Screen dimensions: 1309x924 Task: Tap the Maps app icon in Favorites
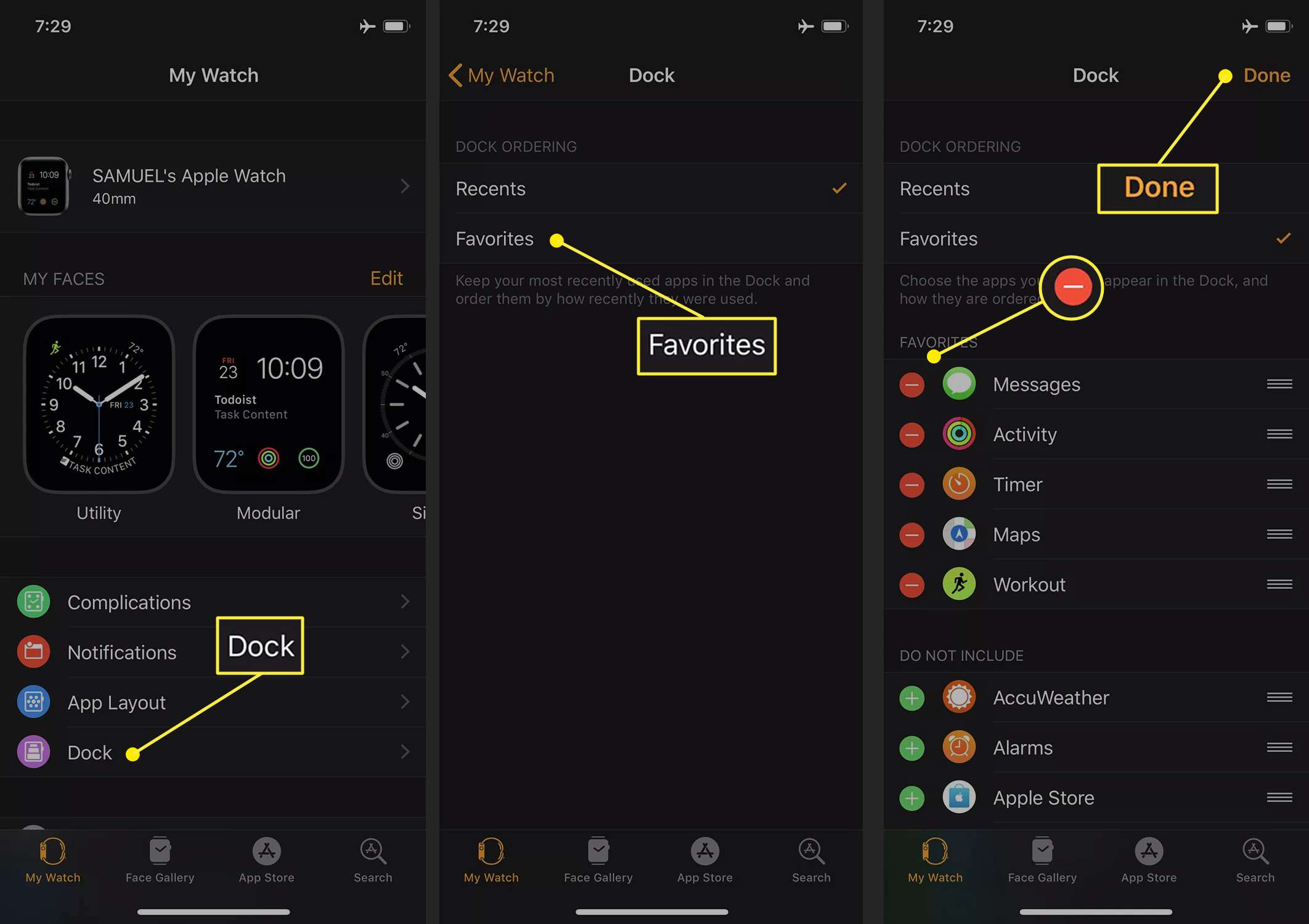tap(959, 534)
